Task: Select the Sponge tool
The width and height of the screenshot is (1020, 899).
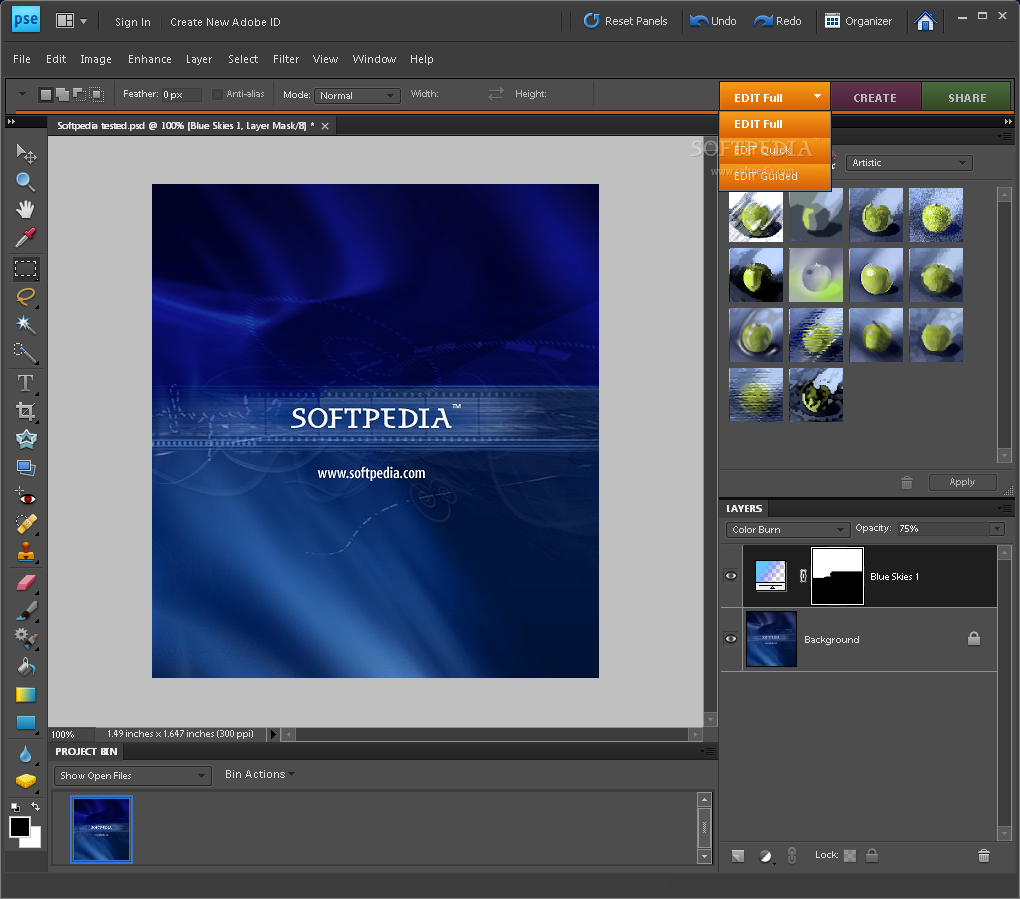Action: point(25,781)
